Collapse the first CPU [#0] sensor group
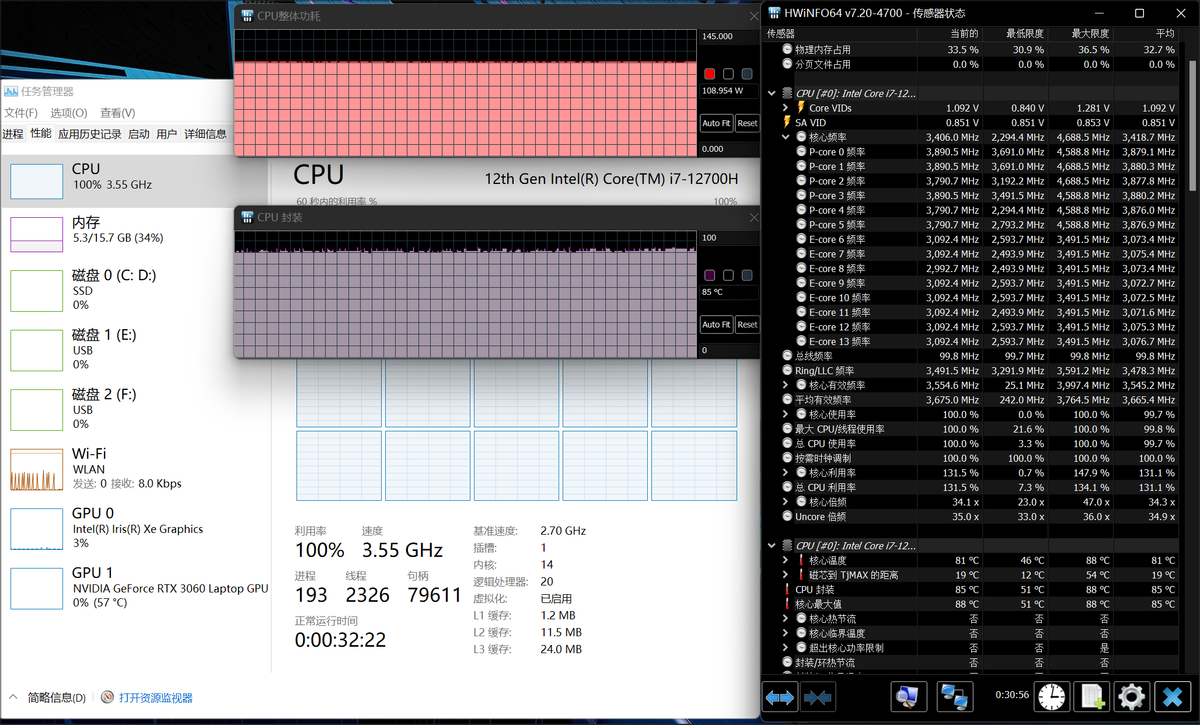The width and height of the screenshot is (1200, 725). [771, 93]
